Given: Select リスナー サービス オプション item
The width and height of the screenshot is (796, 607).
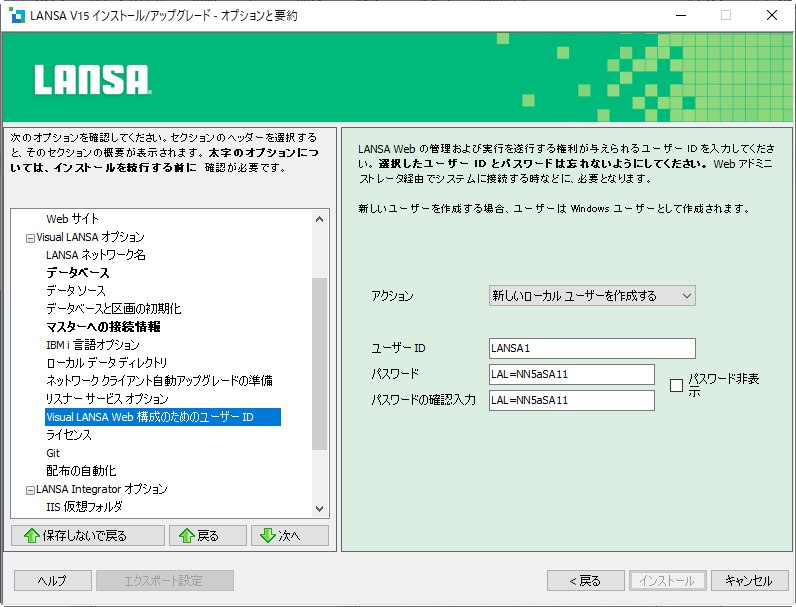Looking at the screenshot, I should (x=107, y=399).
